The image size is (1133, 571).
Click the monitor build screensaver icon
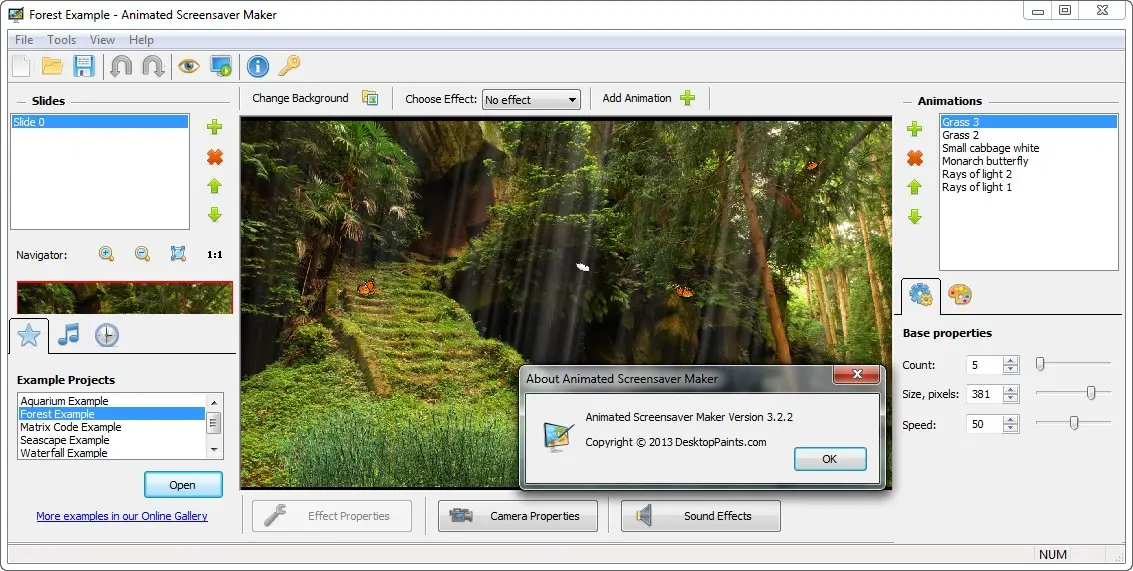220,66
